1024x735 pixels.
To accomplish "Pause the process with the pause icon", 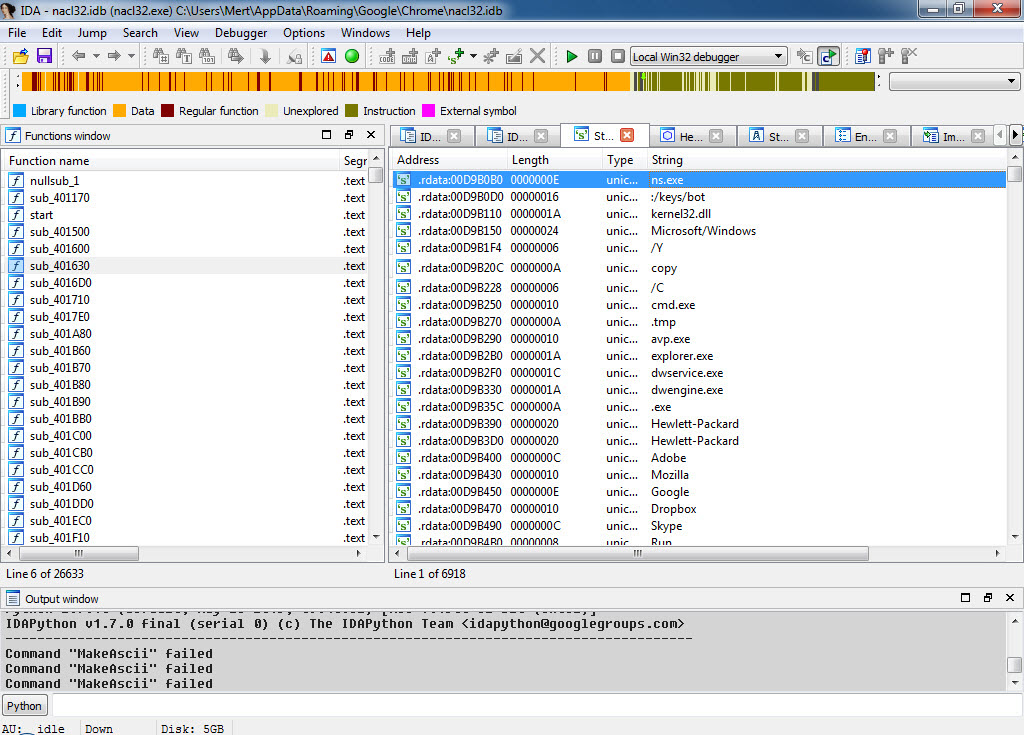I will 595,56.
